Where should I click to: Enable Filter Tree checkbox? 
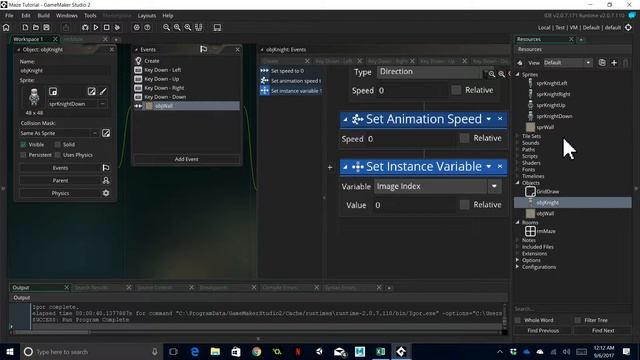click(x=578, y=320)
